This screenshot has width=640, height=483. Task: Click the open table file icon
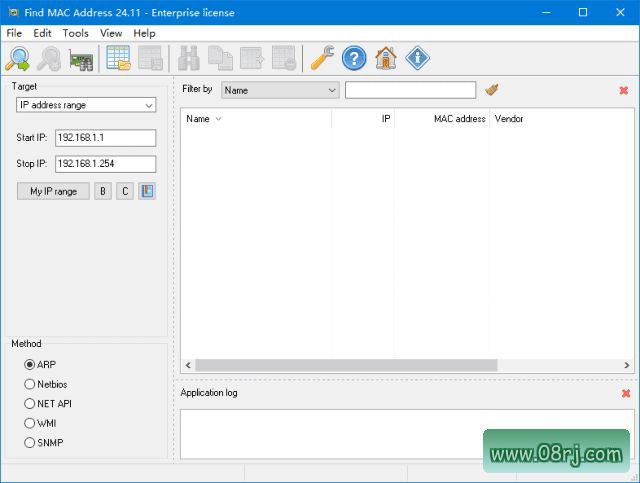(119, 59)
